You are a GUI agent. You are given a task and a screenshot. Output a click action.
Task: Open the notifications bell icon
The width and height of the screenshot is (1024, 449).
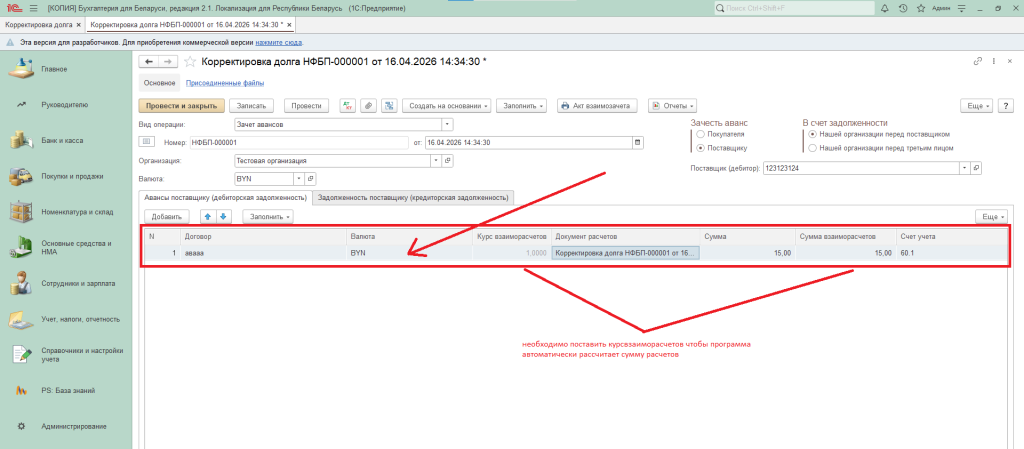(x=884, y=8)
